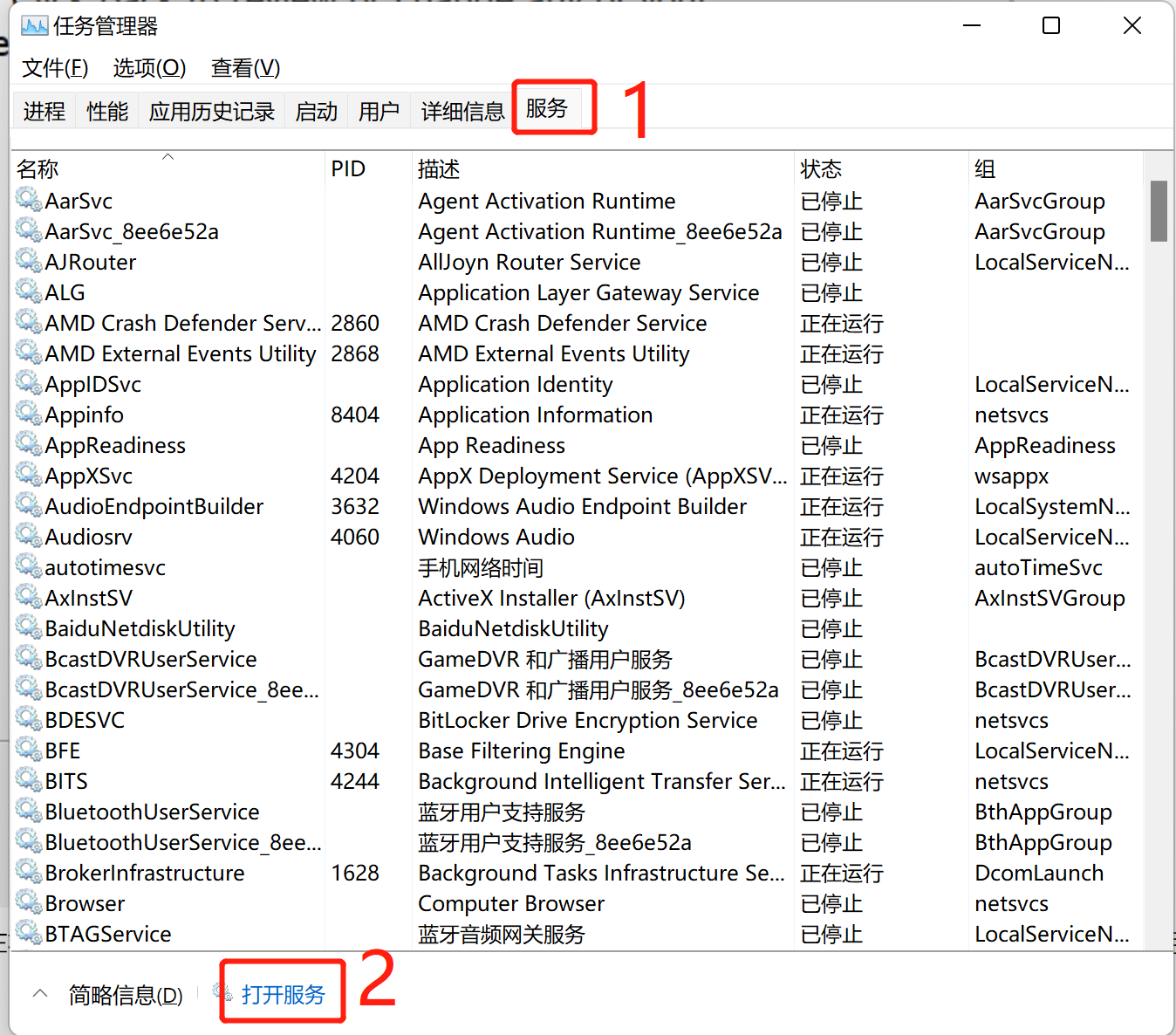Click the gear icon next to 打开服务 link

(x=223, y=992)
